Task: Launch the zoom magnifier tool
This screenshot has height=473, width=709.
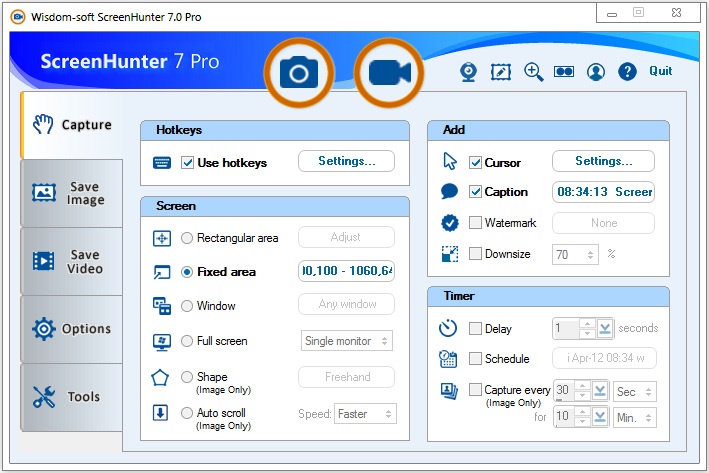Action: (x=534, y=72)
